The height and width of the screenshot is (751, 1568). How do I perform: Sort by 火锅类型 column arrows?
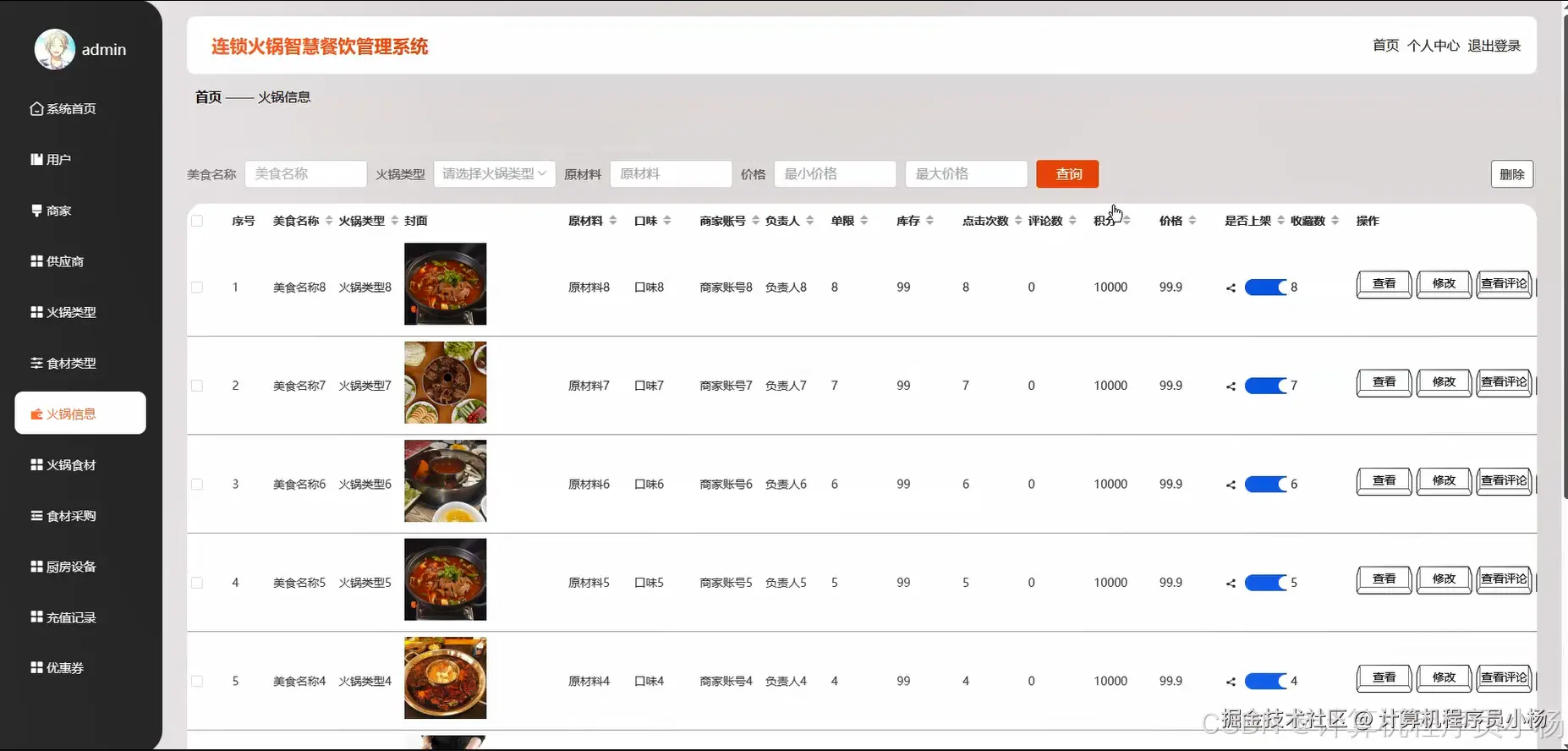[394, 221]
